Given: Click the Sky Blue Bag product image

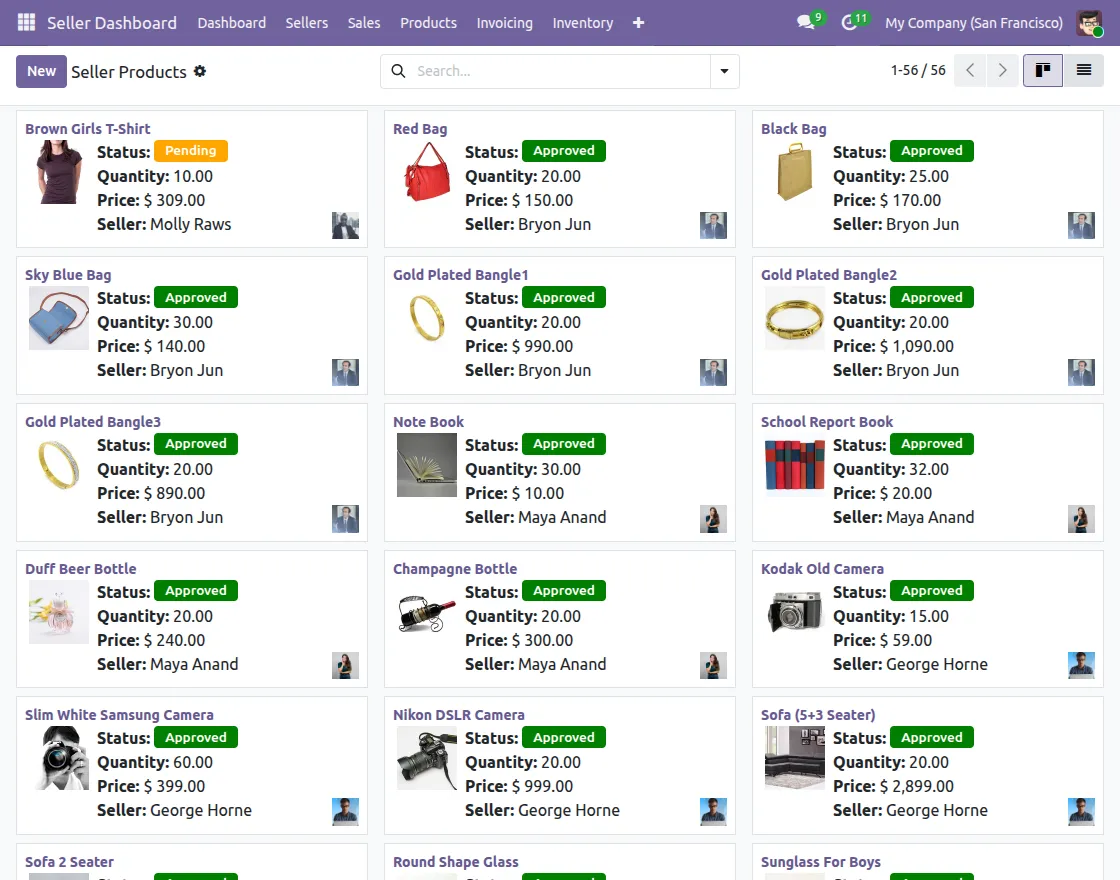Looking at the screenshot, I should coord(59,319).
